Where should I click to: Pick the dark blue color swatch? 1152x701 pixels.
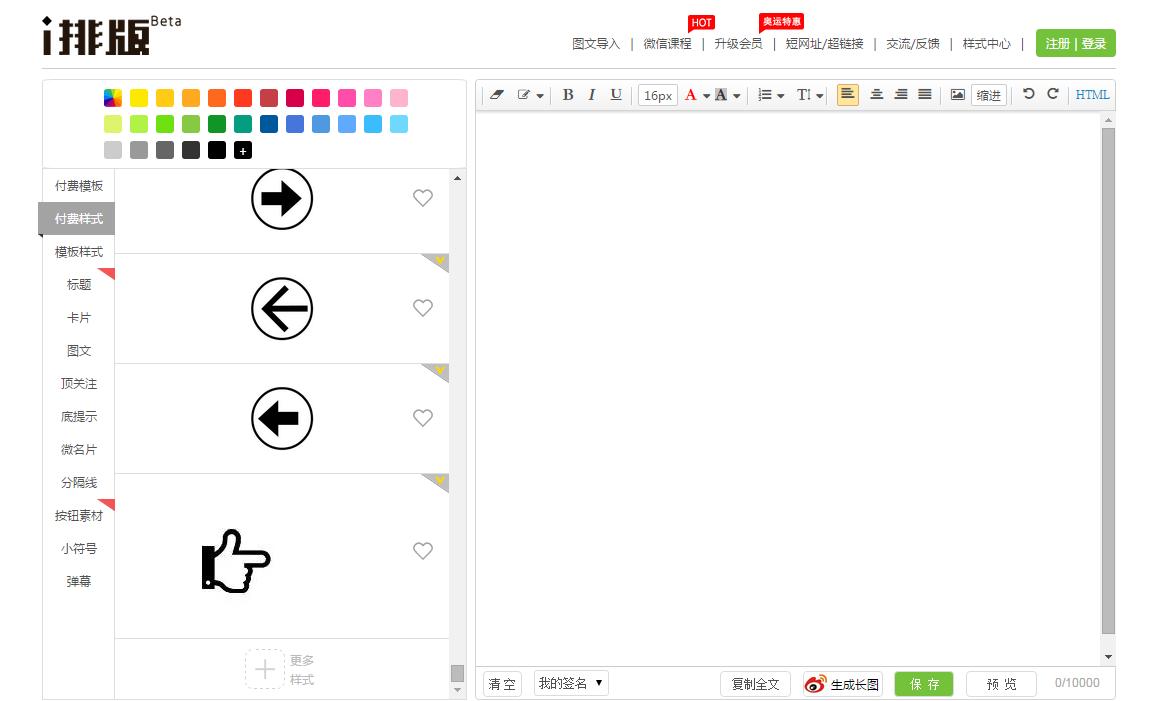pos(269,124)
